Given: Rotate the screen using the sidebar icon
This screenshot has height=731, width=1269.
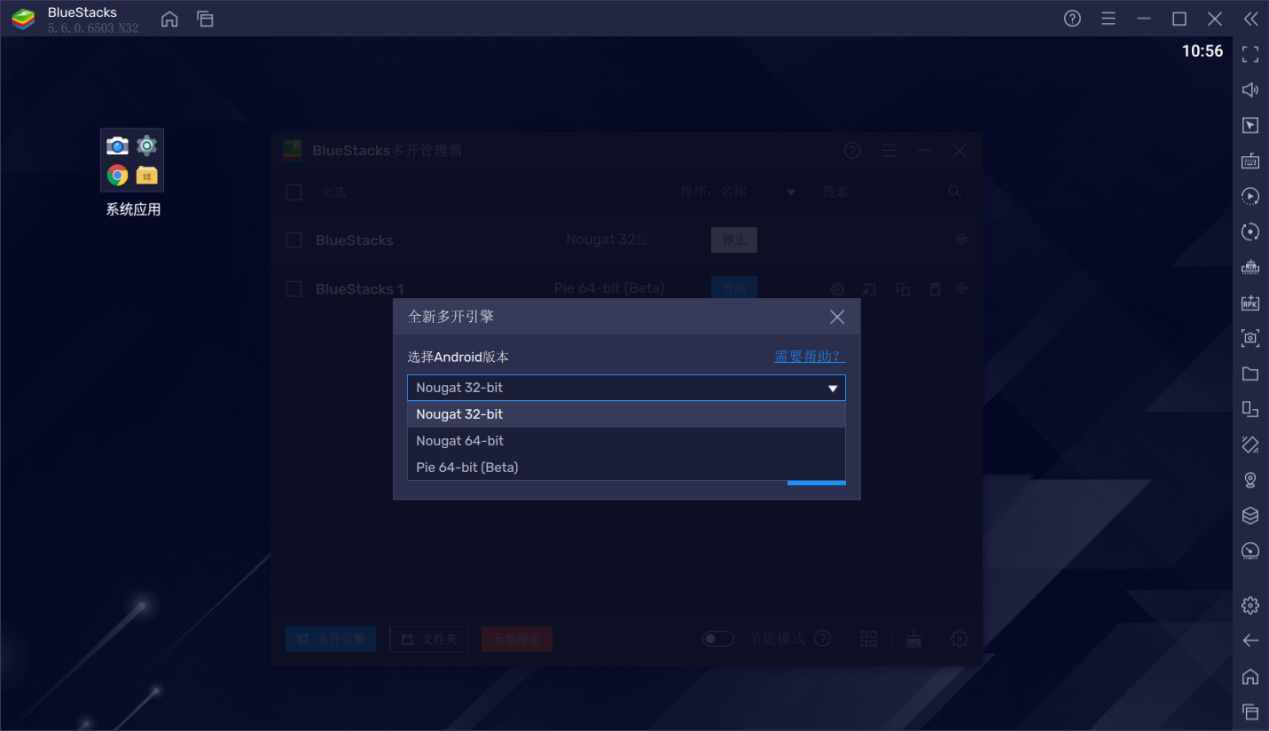Looking at the screenshot, I should coord(1250,444).
